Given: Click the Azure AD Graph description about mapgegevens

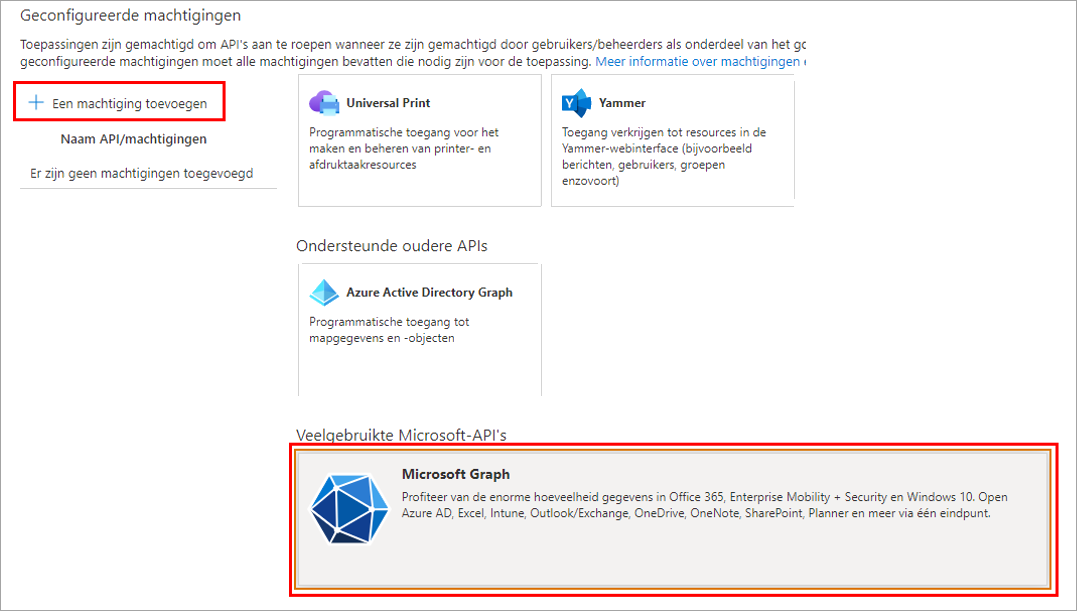Looking at the screenshot, I should 389,330.
